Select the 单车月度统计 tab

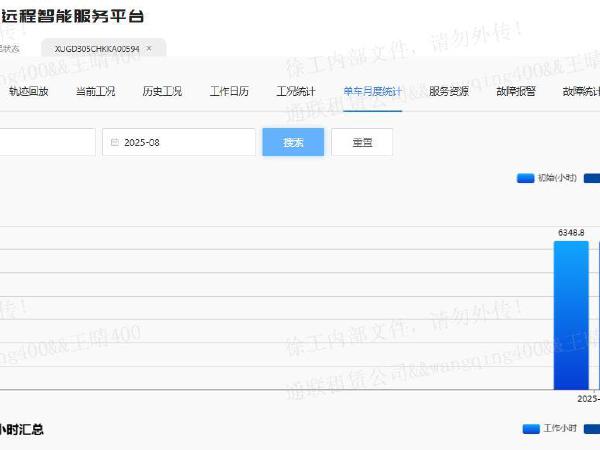coord(372,91)
